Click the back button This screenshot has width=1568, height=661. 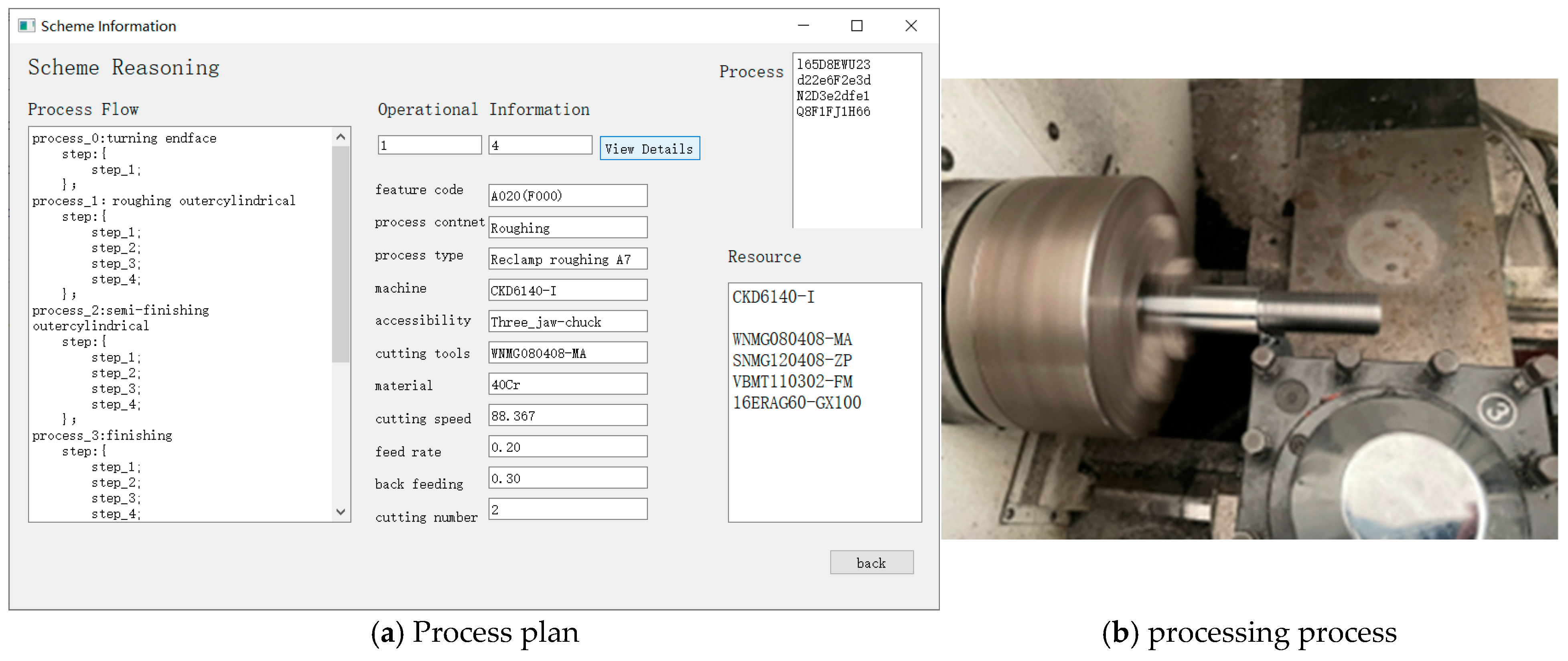tap(871, 562)
